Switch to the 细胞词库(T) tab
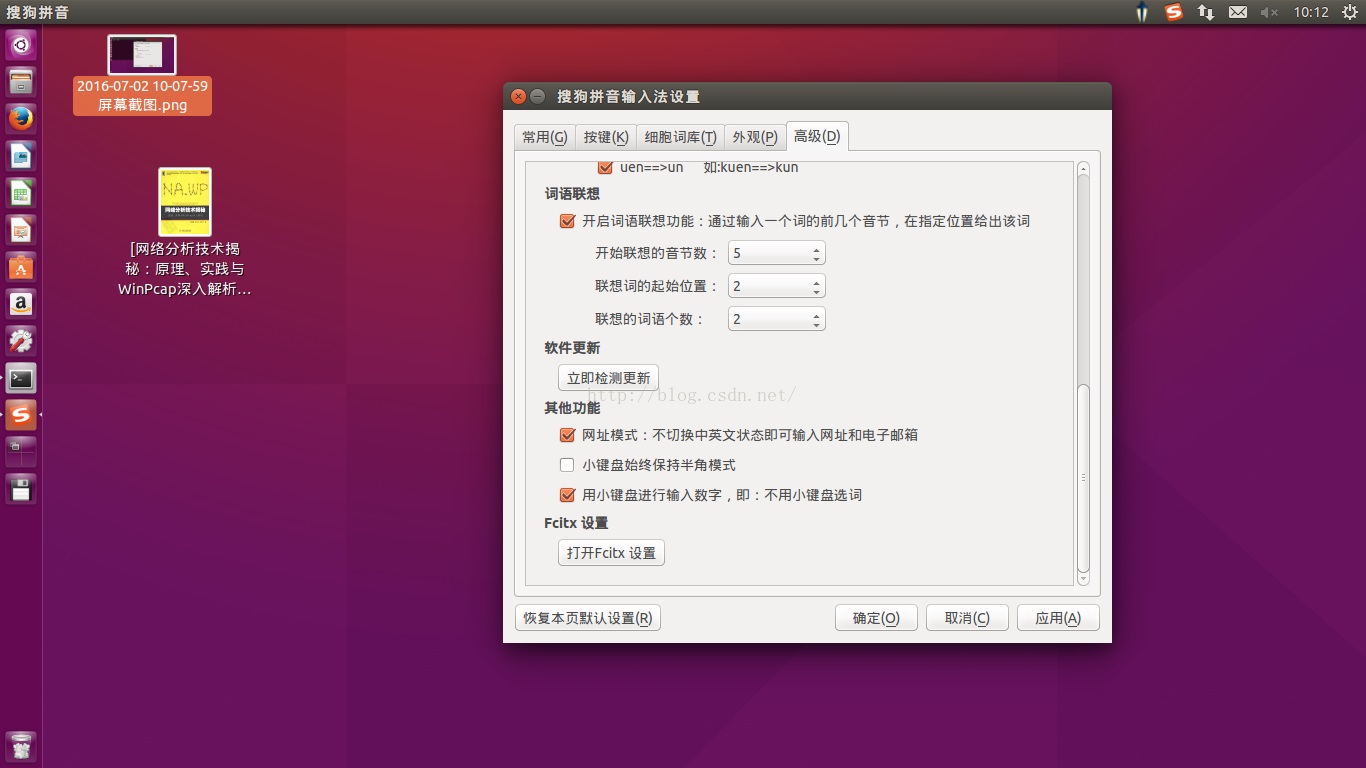Image resolution: width=1366 pixels, height=768 pixels. [x=681, y=137]
